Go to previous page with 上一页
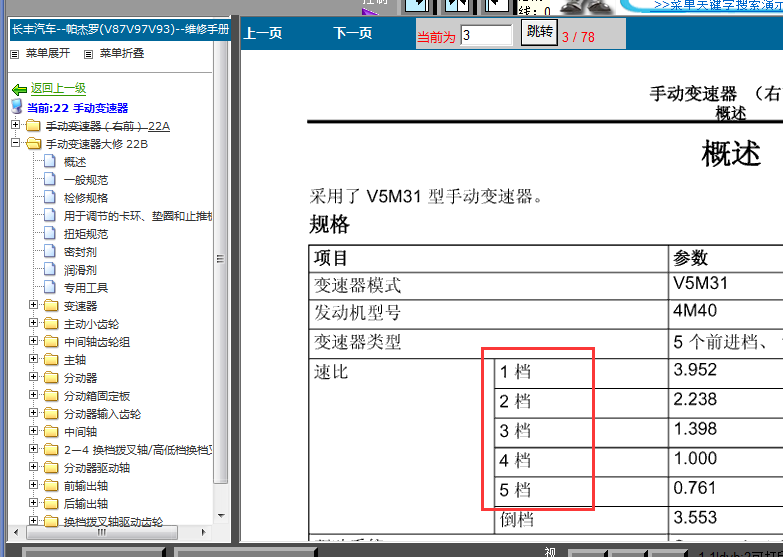 263,33
